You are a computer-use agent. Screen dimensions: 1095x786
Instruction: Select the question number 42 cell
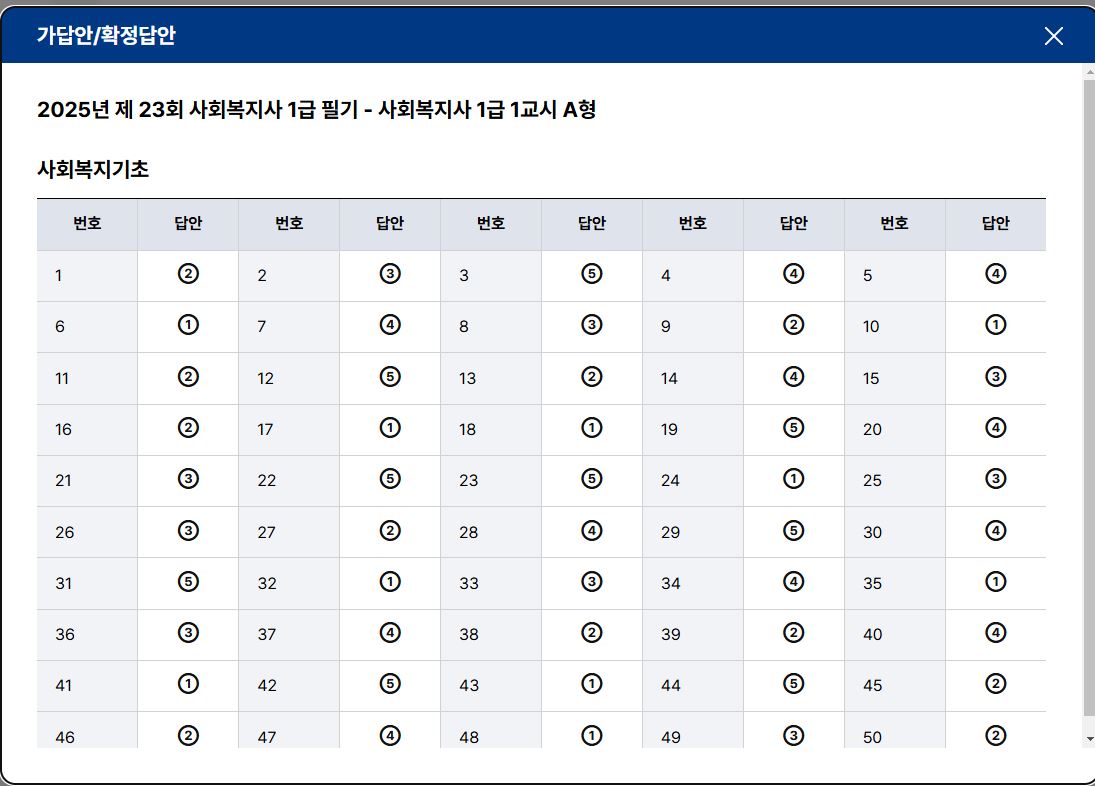tap(289, 685)
